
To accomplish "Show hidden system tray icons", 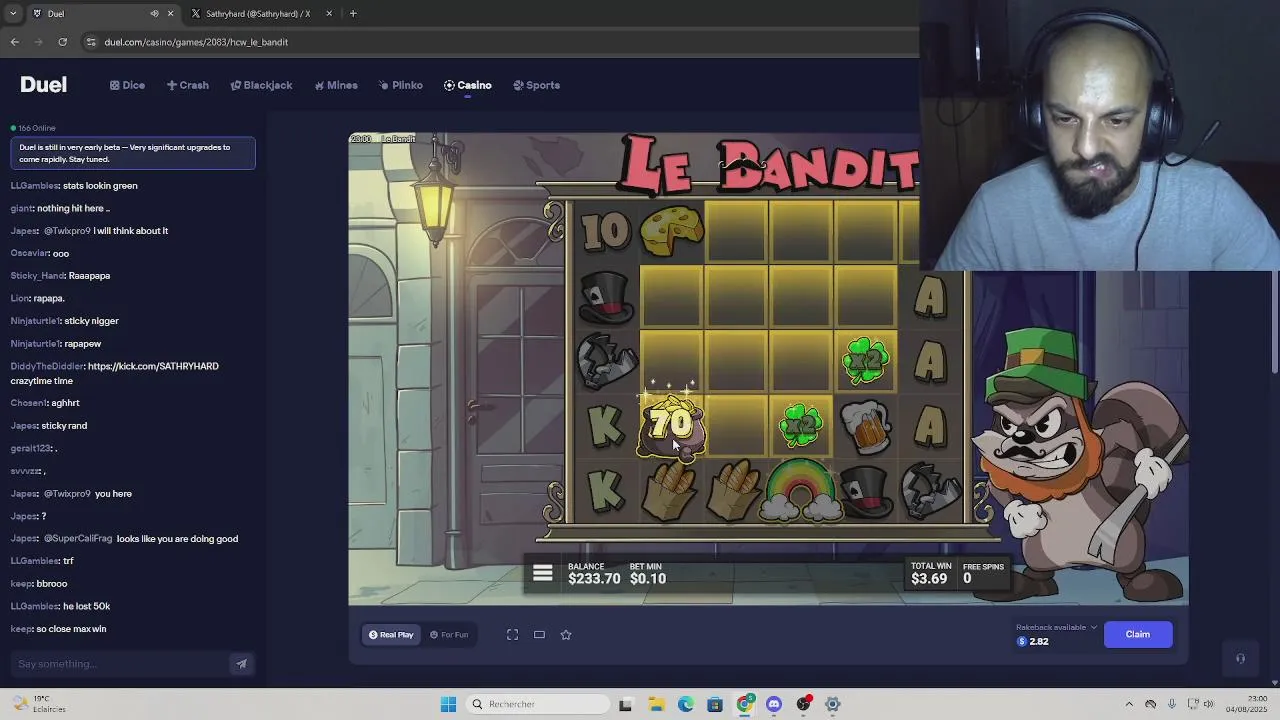I will (x=1129, y=704).
